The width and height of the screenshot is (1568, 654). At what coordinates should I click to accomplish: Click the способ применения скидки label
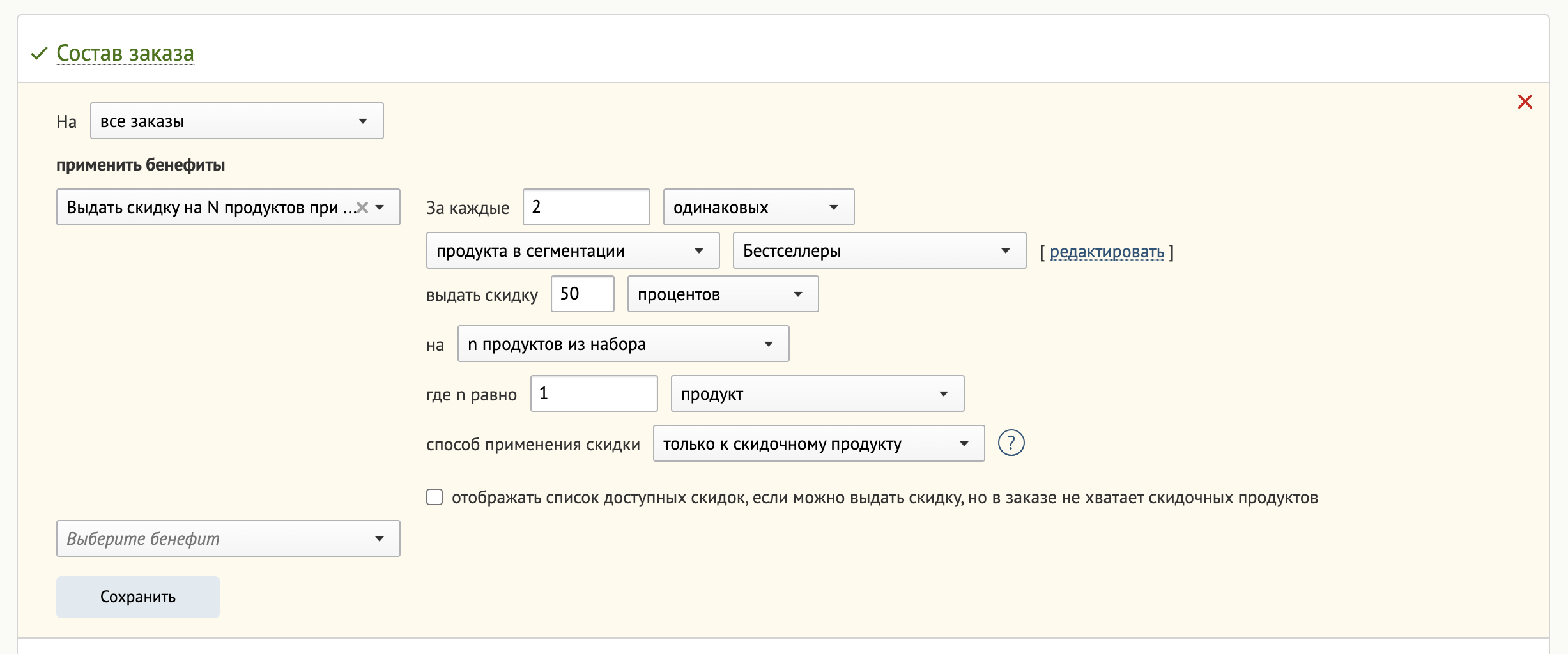click(x=533, y=445)
